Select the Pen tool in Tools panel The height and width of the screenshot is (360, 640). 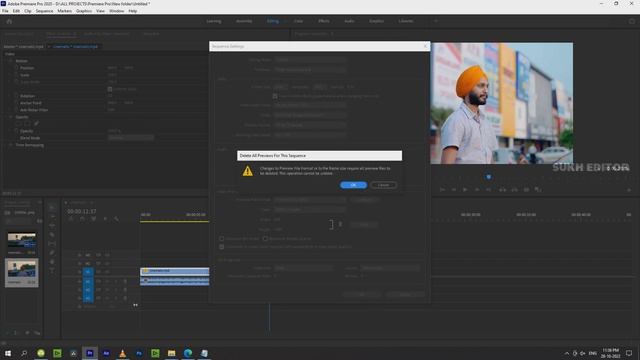52,253
